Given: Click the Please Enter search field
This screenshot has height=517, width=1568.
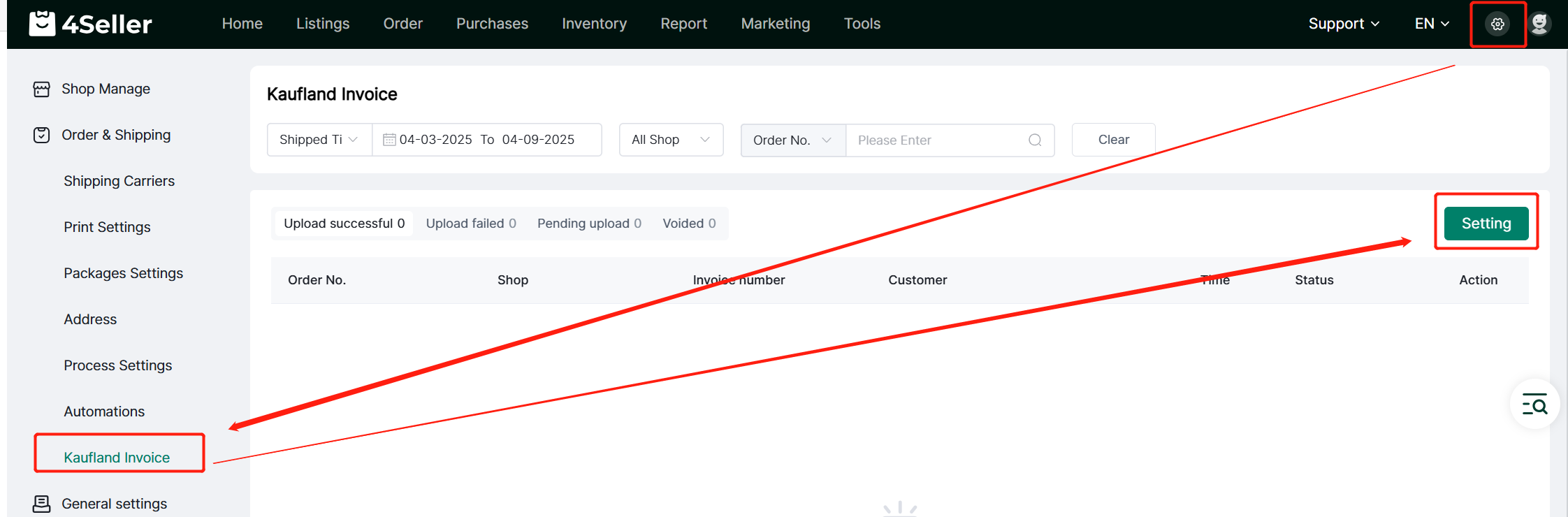Looking at the screenshot, I should [x=936, y=140].
